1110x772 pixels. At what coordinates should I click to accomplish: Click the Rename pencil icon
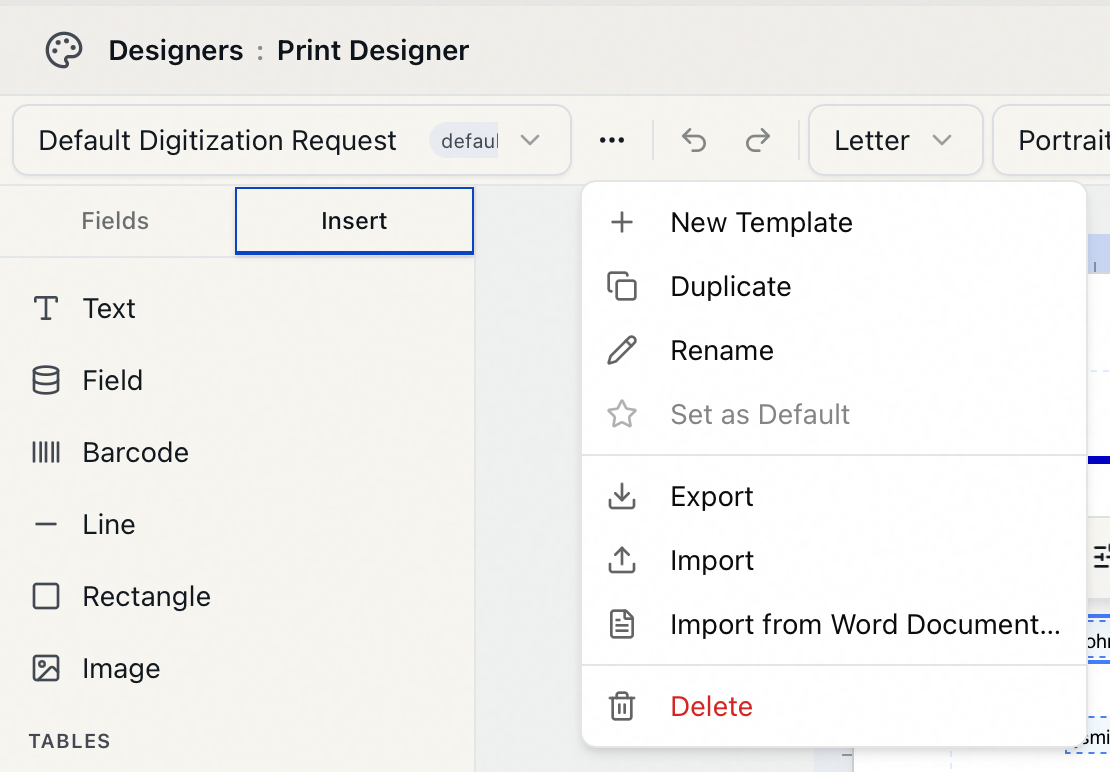(622, 350)
